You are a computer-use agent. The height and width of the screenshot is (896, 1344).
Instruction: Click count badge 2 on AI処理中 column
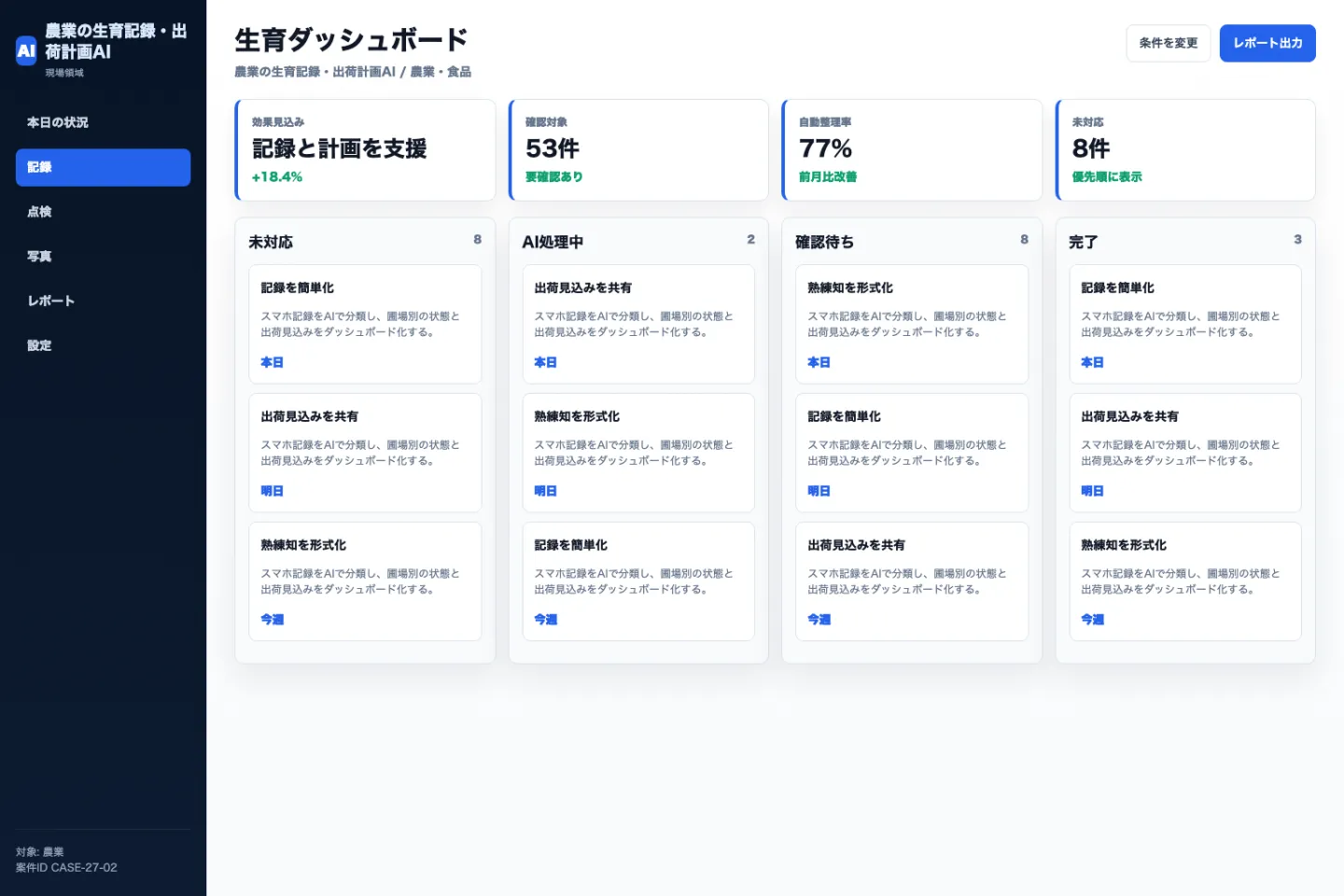coord(750,240)
